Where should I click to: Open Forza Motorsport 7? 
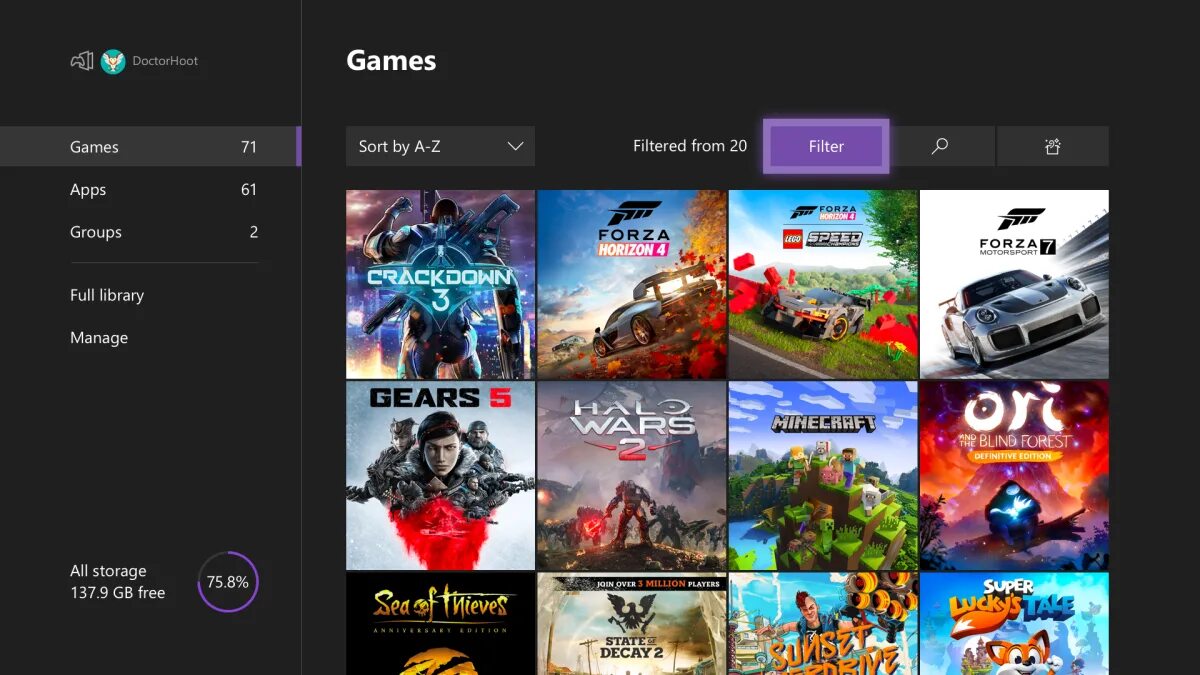point(1013,284)
